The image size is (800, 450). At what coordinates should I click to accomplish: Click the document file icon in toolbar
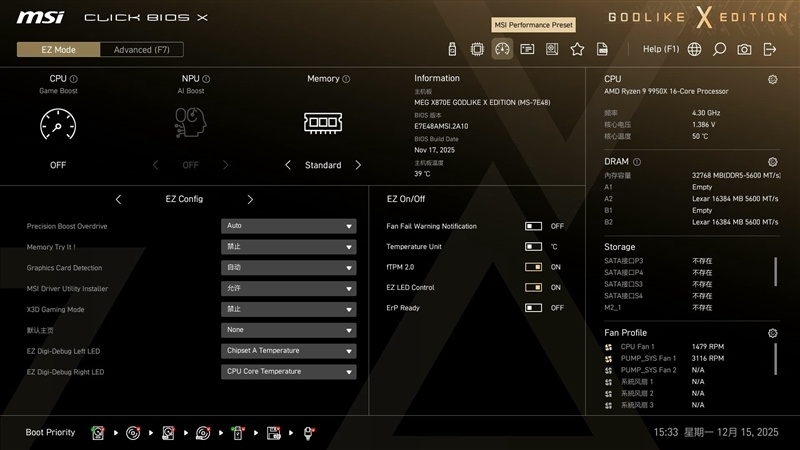[602, 49]
